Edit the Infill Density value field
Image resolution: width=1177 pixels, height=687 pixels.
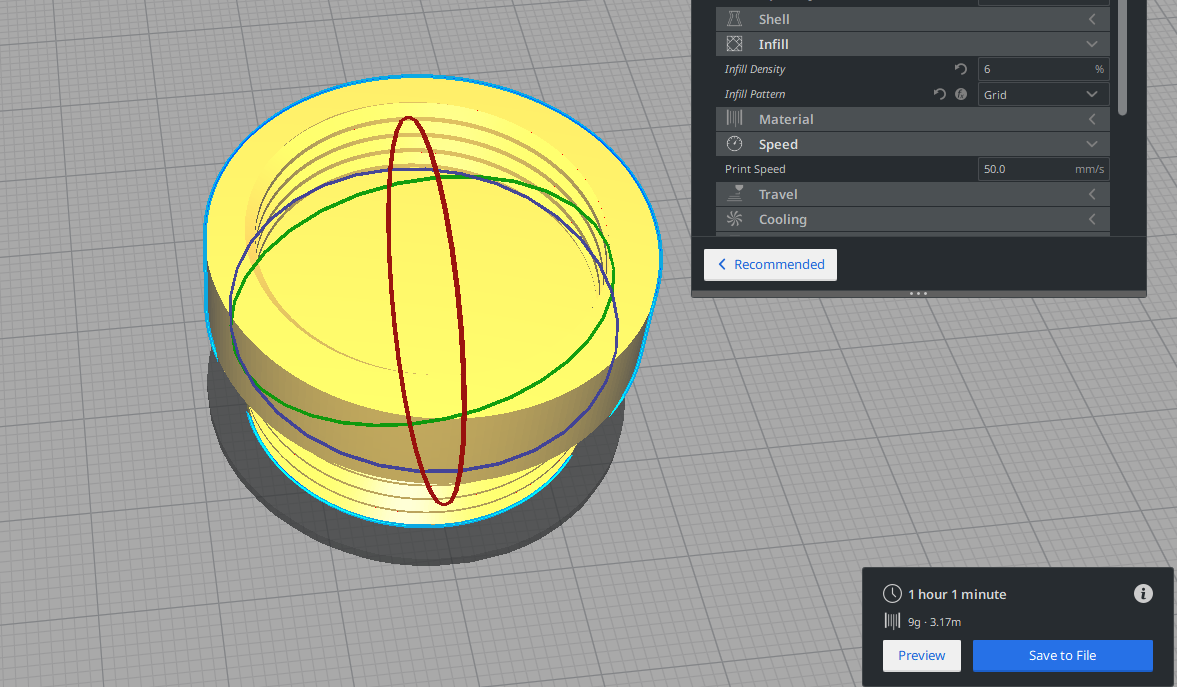pyautogui.click(x=1043, y=69)
